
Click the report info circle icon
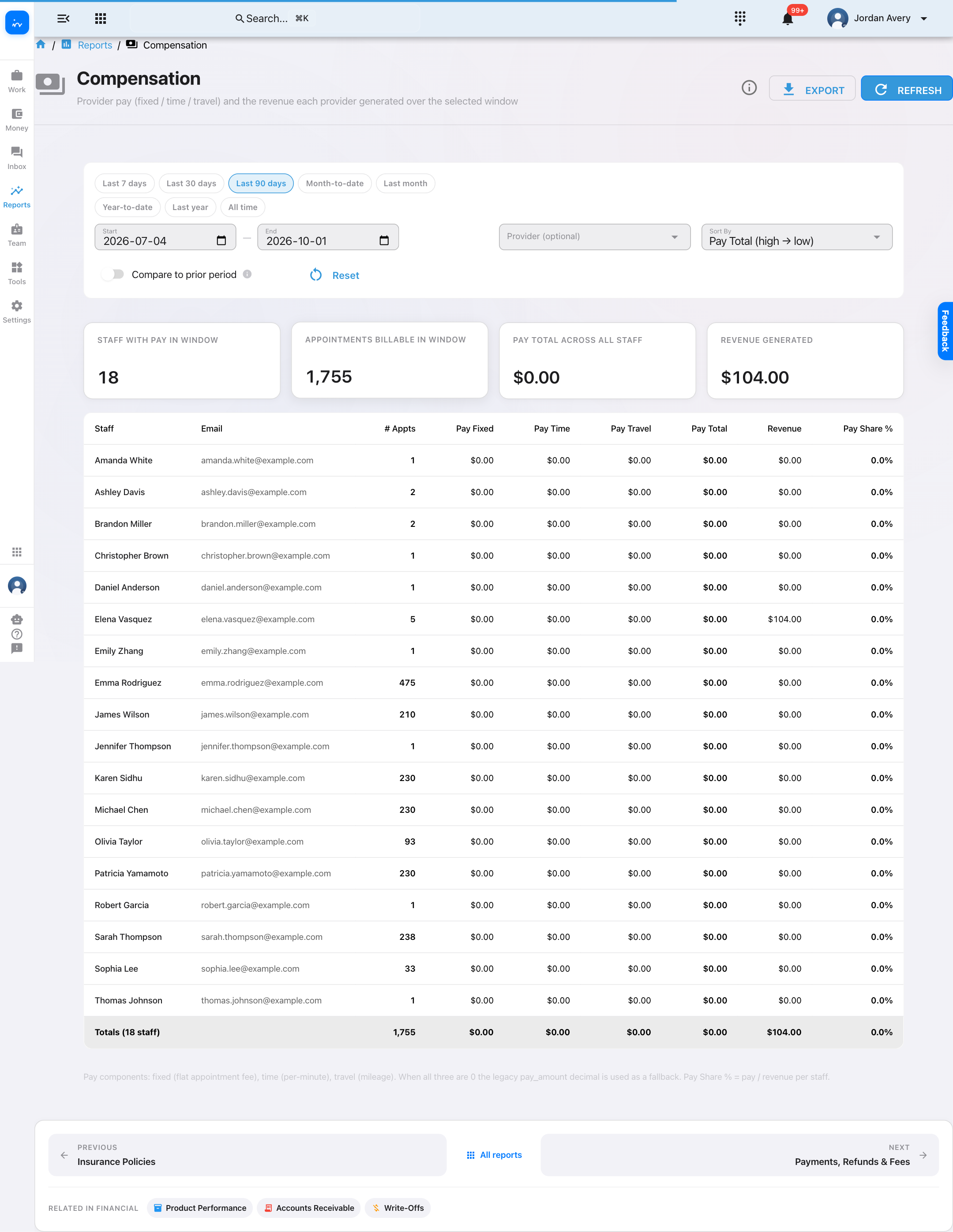749,88
